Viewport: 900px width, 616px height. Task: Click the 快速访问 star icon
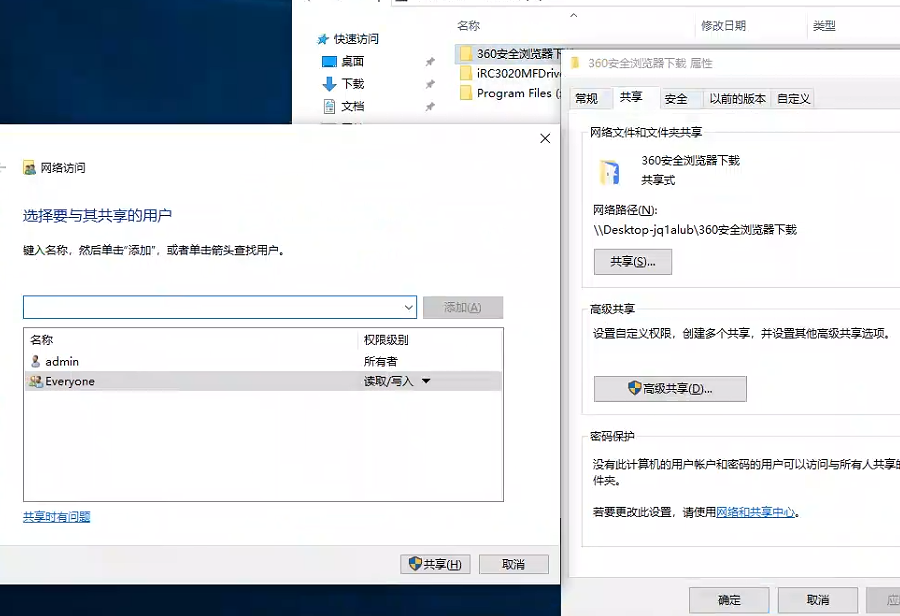click(x=323, y=39)
